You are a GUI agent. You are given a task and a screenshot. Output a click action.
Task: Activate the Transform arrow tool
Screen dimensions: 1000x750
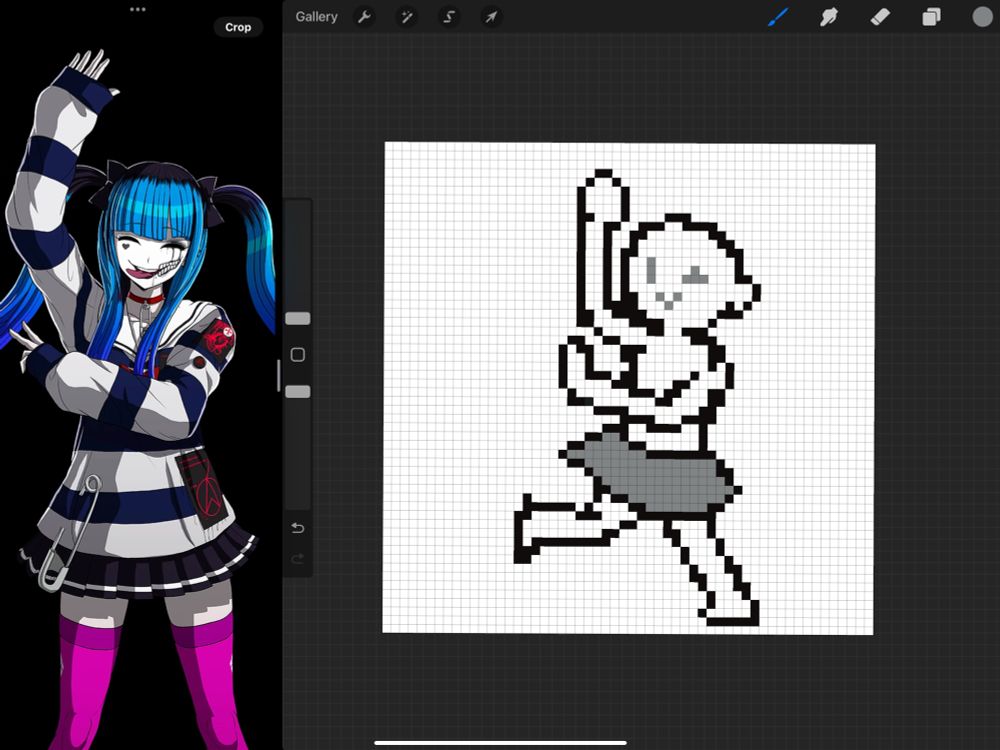tap(491, 17)
